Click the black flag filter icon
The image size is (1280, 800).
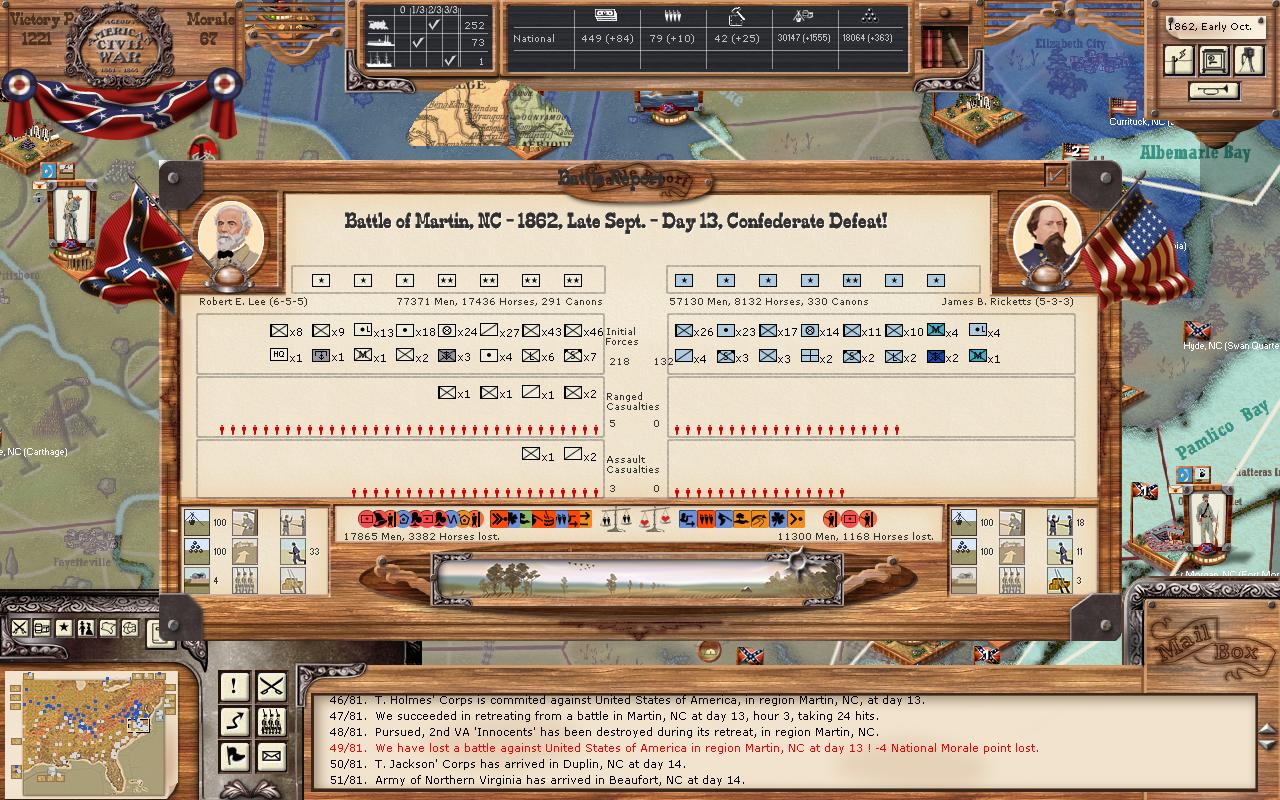(x=234, y=756)
